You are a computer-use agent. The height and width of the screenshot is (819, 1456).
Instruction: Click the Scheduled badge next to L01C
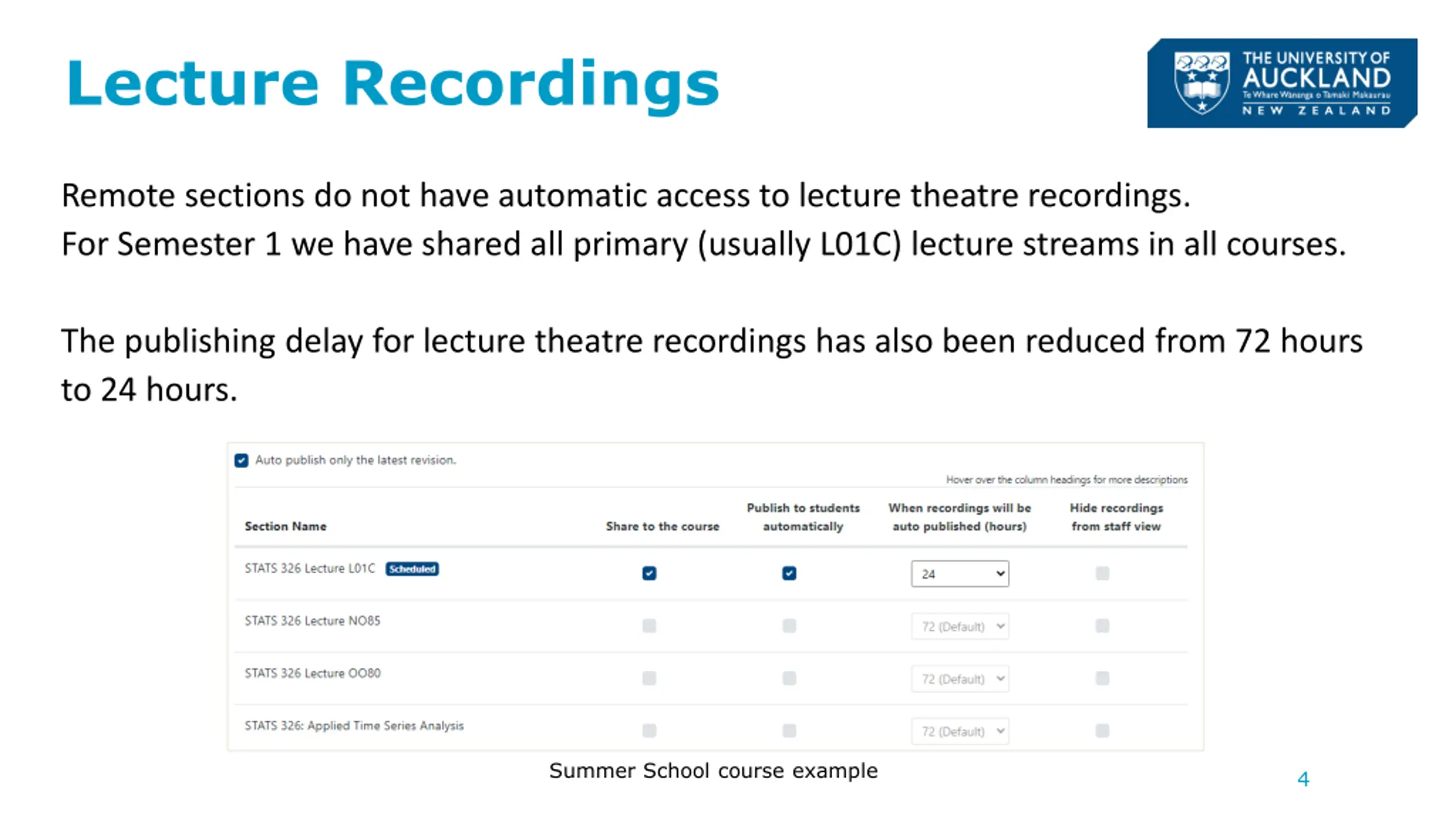(412, 569)
